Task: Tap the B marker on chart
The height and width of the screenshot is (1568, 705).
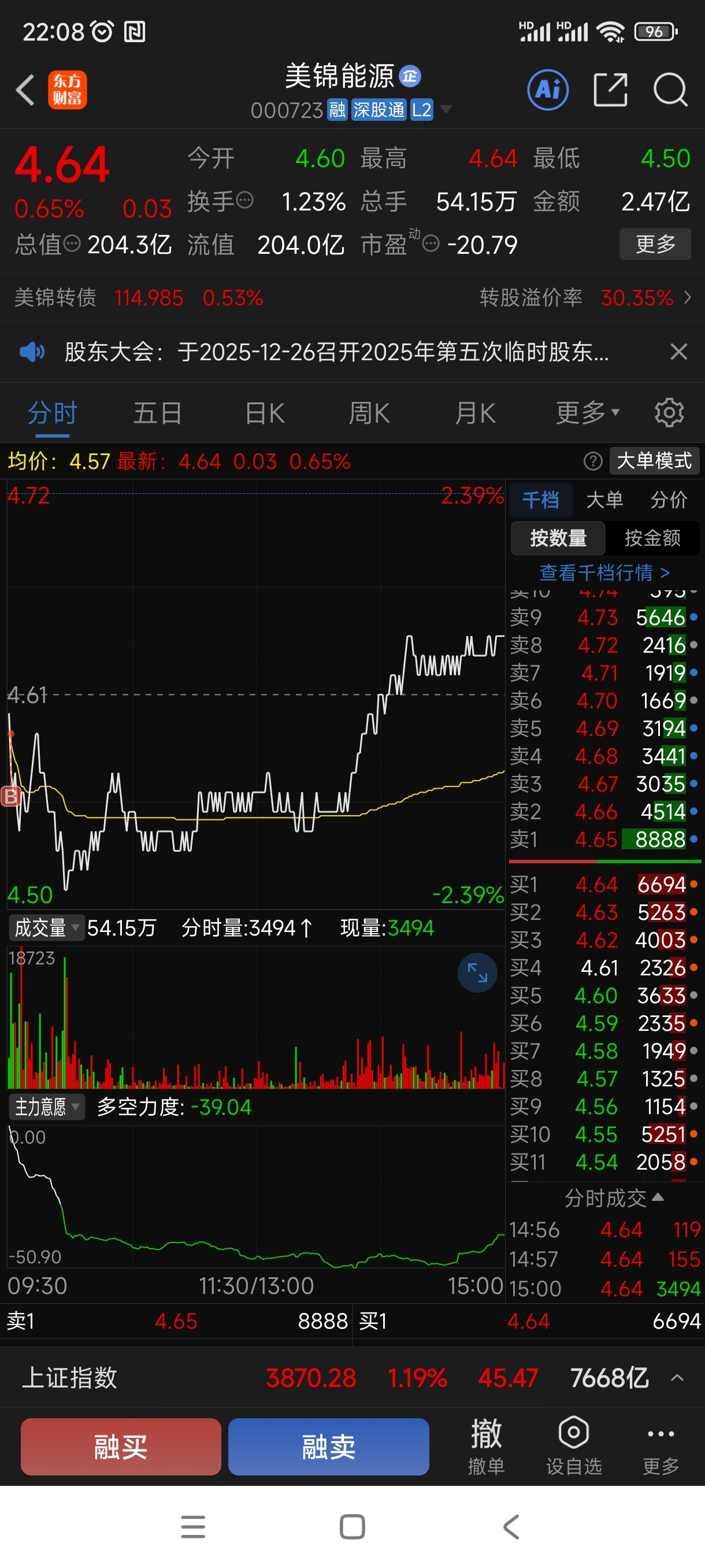Action: [11, 796]
